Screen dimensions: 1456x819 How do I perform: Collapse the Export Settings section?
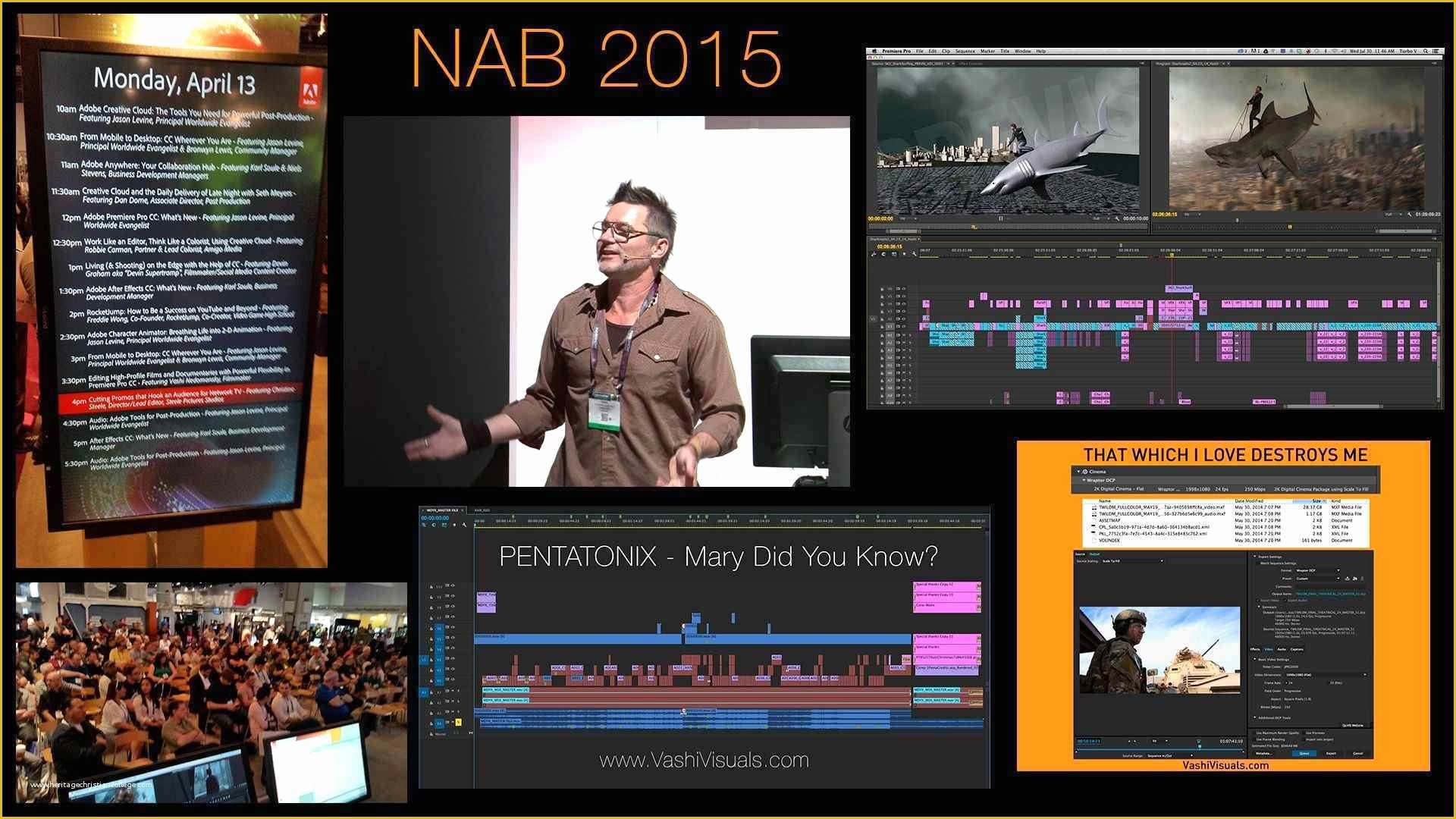click(1255, 557)
